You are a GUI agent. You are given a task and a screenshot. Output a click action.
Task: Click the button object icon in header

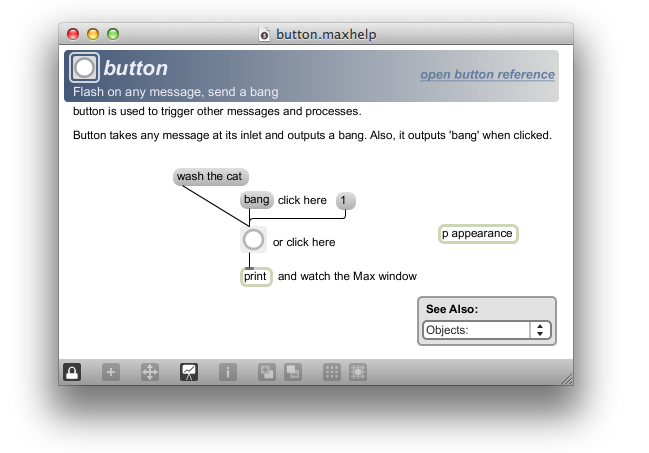[x=84, y=67]
